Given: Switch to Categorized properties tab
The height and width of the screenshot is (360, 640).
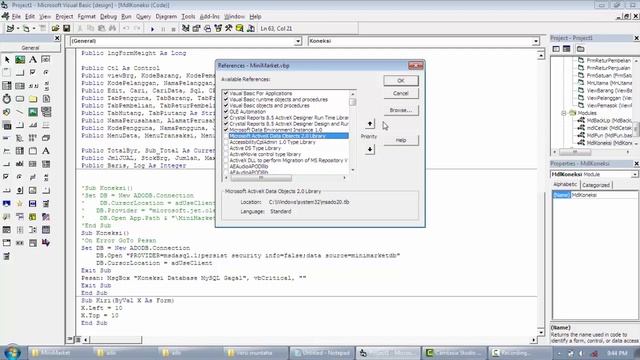Looking at the screenshot, I should point(596,185).
